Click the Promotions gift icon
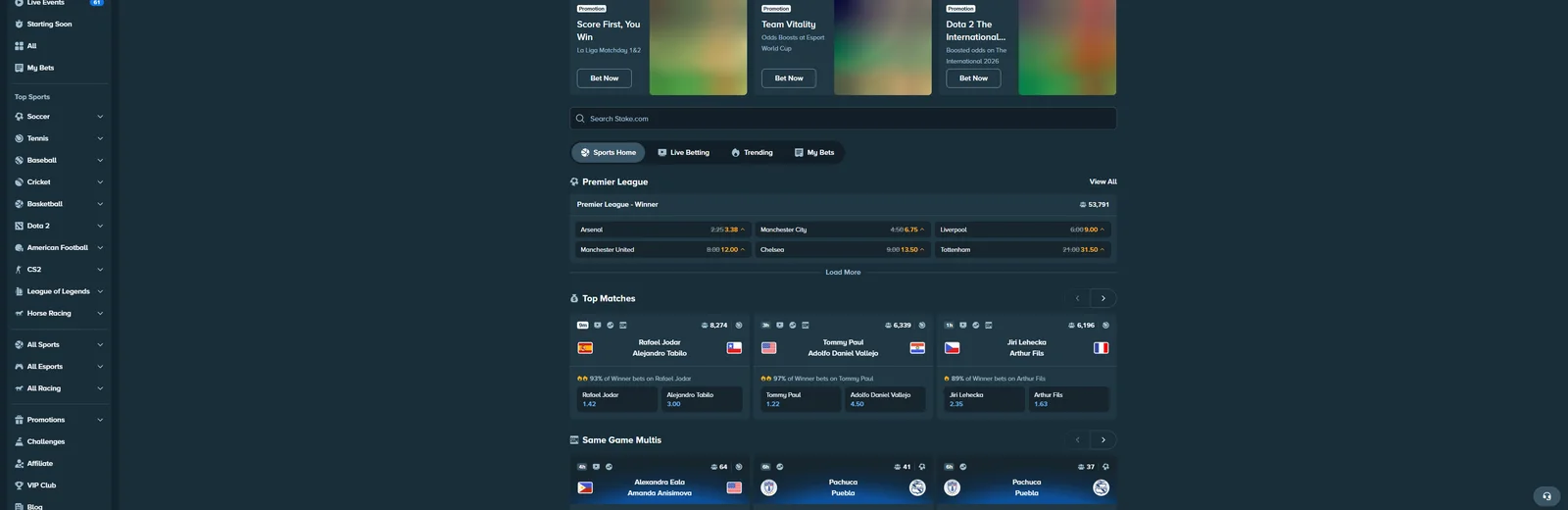Screen dimensions: 1568x510 click(x=19, y=420)
